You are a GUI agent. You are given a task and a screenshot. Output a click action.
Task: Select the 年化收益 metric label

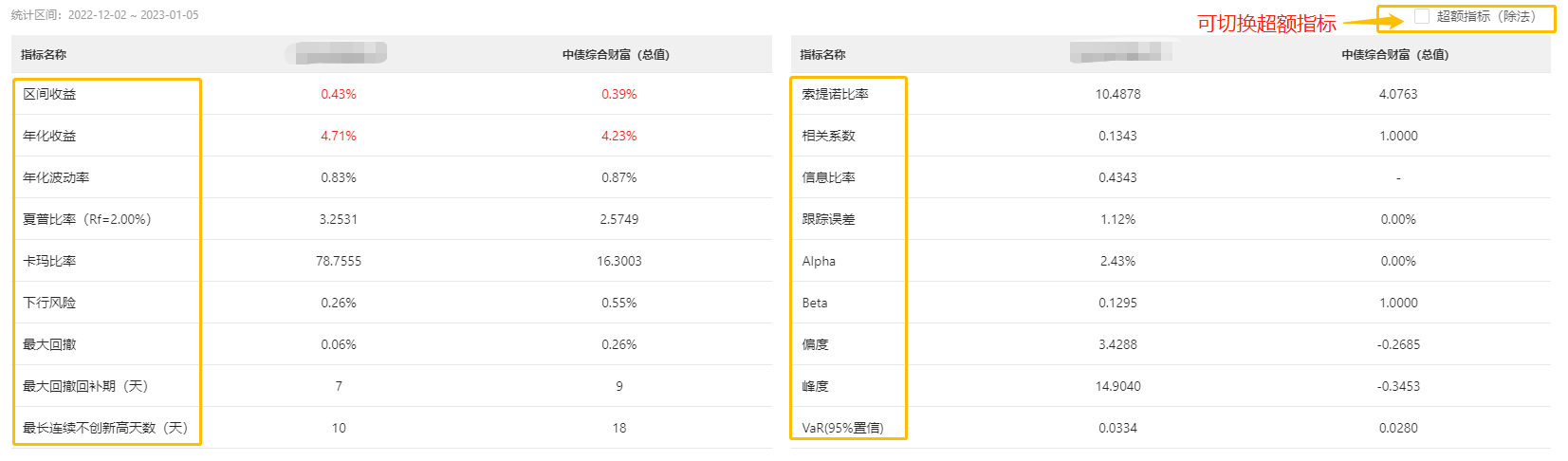click(x=49, y=136)
